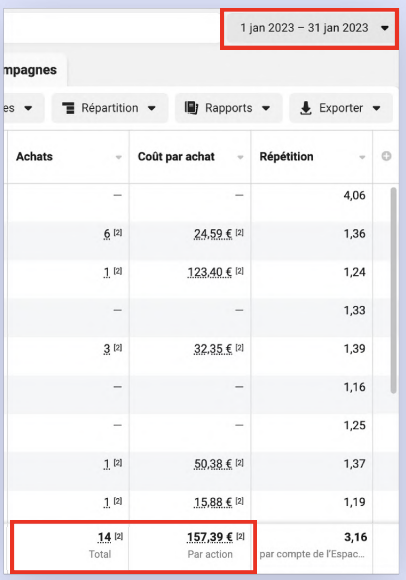Click the Répétition value 1,16

pos(354,387)
